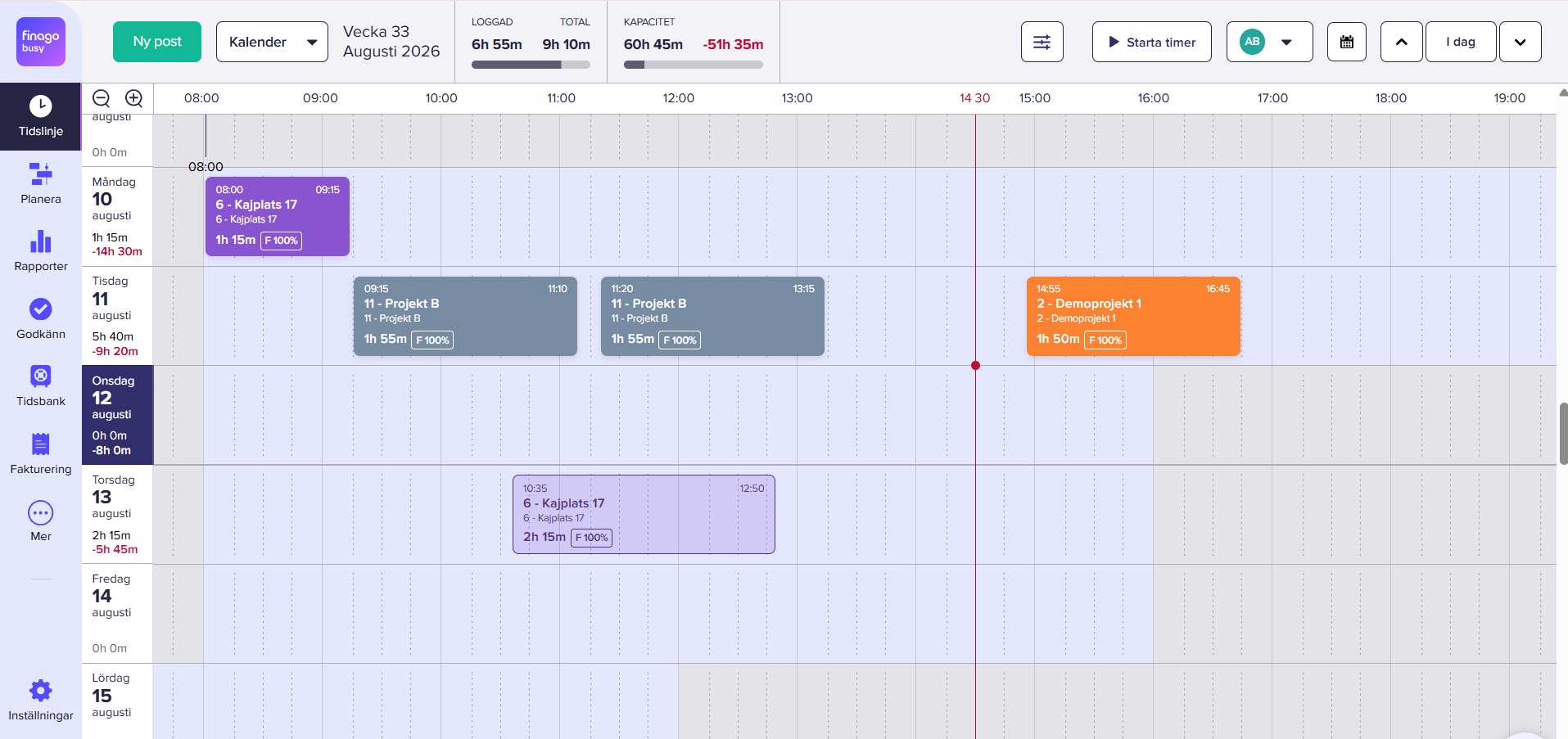Open Thursday's 10:35 Kajplats 17 entry
1568x739 pixels.
coord(644,514)
